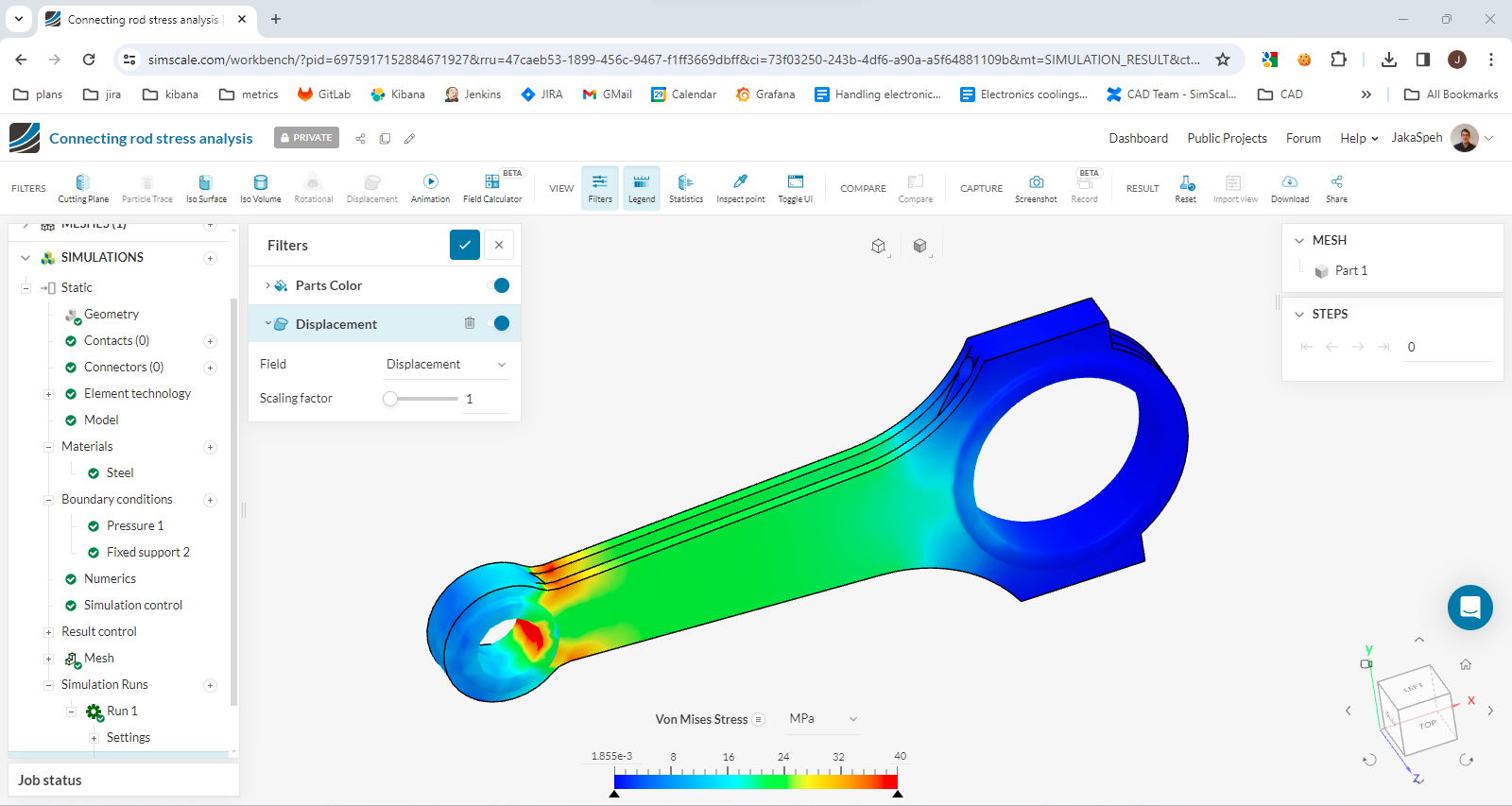Viewport: 1512px width, 806px height.
Task: Select Fixed support 2 boundary condition
Action: click(x=148, y=553)
